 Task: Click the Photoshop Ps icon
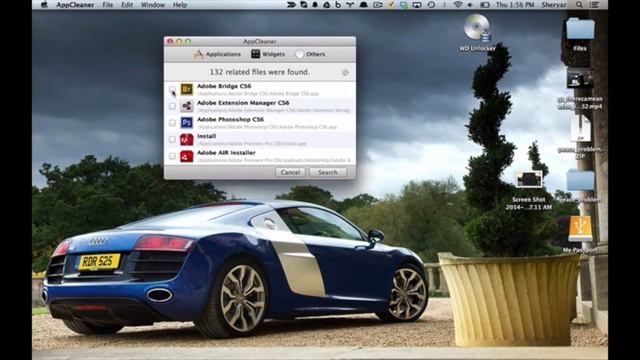click(x=187, y=123)
